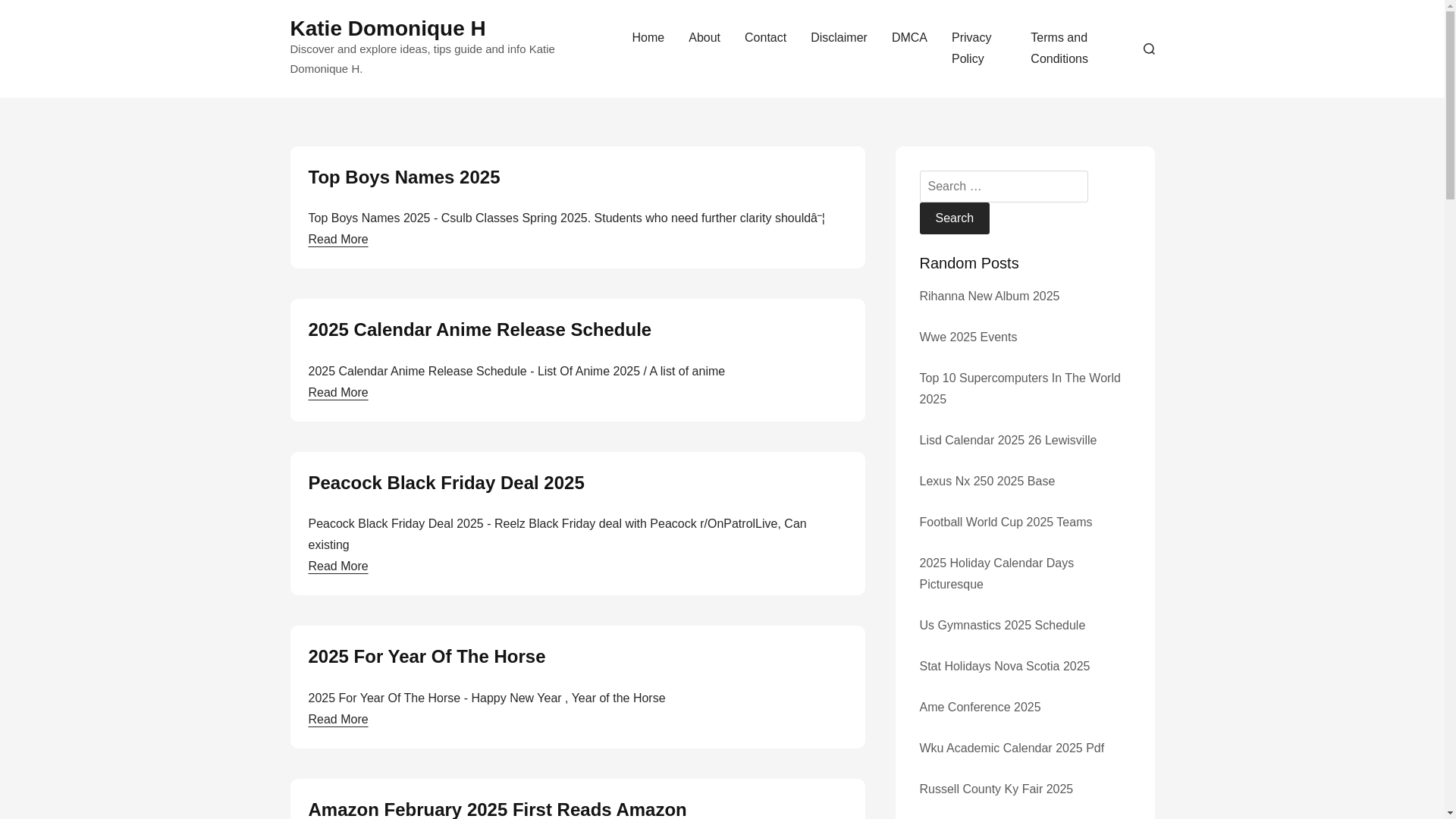Viewport: 1456px width, 819px height.
Task: Open Football World Cup 2025 Teams link
Action: click(1006, 522)
